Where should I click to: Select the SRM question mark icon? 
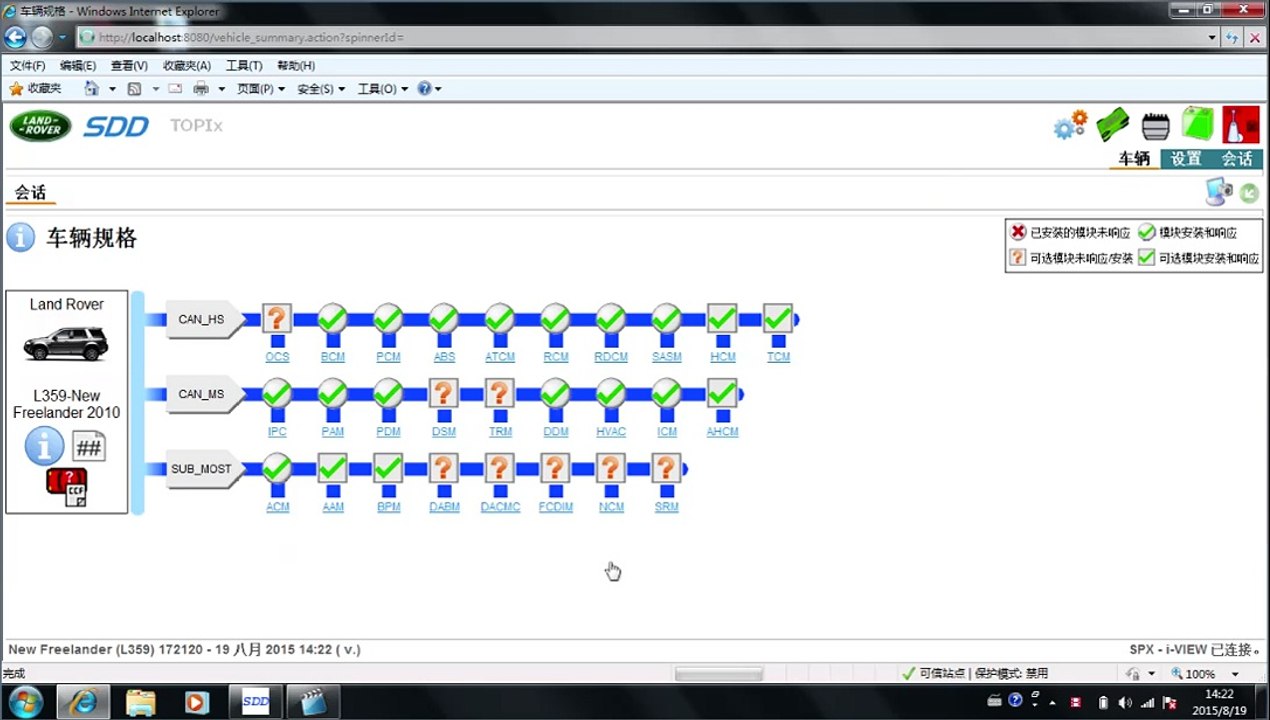(x=666, y=469)
